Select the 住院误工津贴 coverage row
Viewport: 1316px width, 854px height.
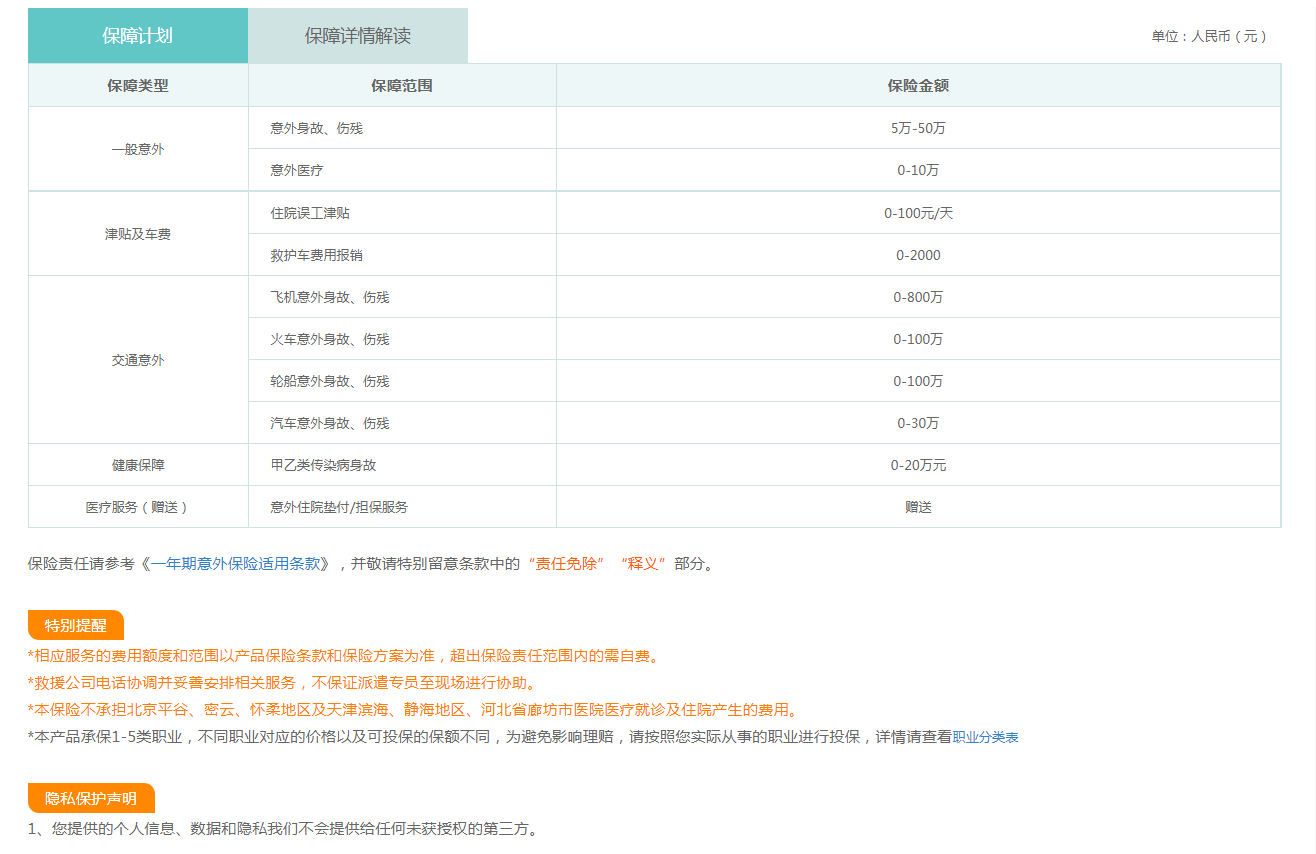tap(310, 213)
